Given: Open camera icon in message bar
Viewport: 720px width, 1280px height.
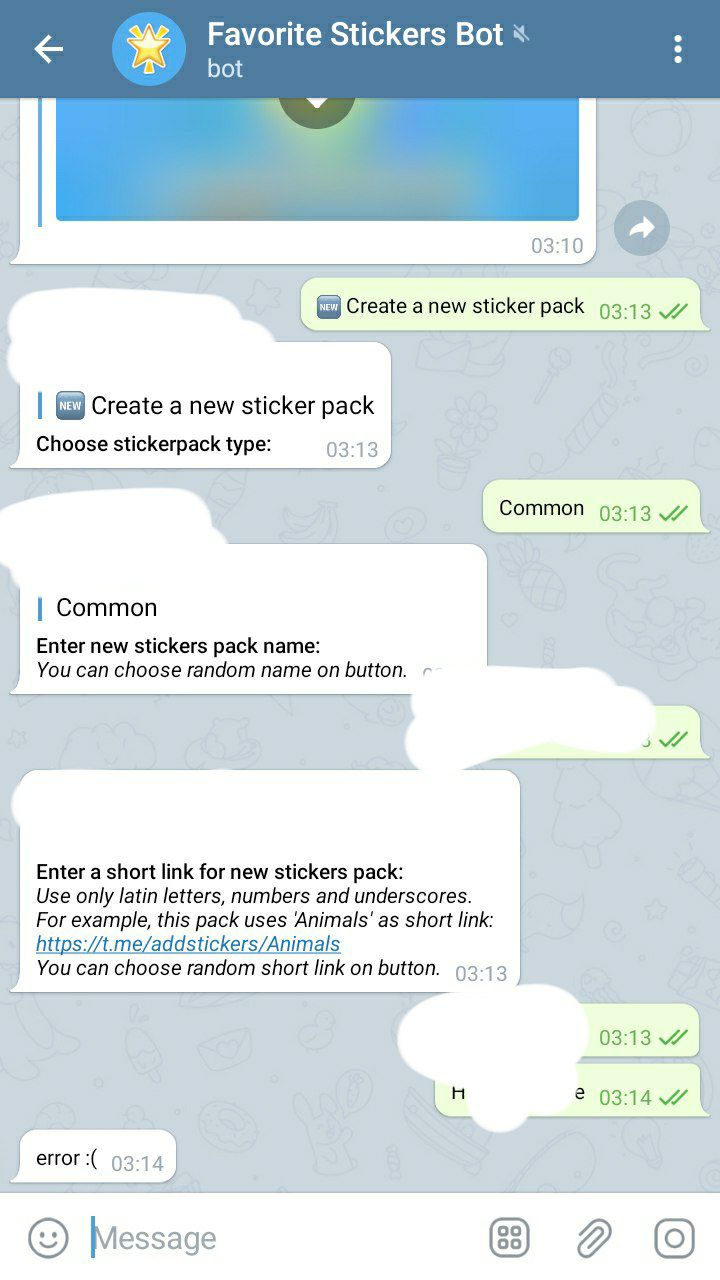Looking at the screenshot, I should point(674,1238).
